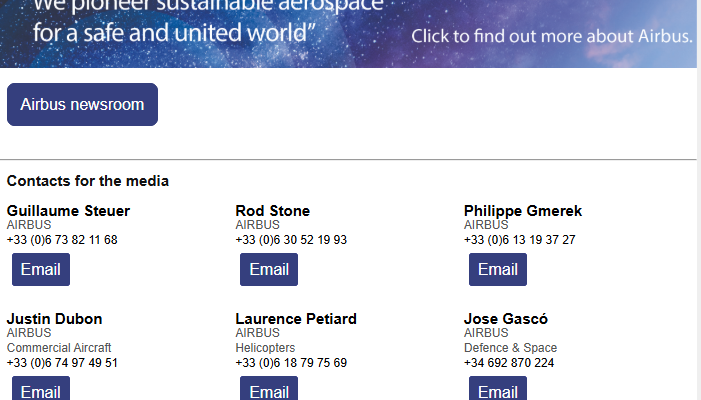701x400 pixels.
Task: Email Philippe Gmerek
Action: pos(498,269)
